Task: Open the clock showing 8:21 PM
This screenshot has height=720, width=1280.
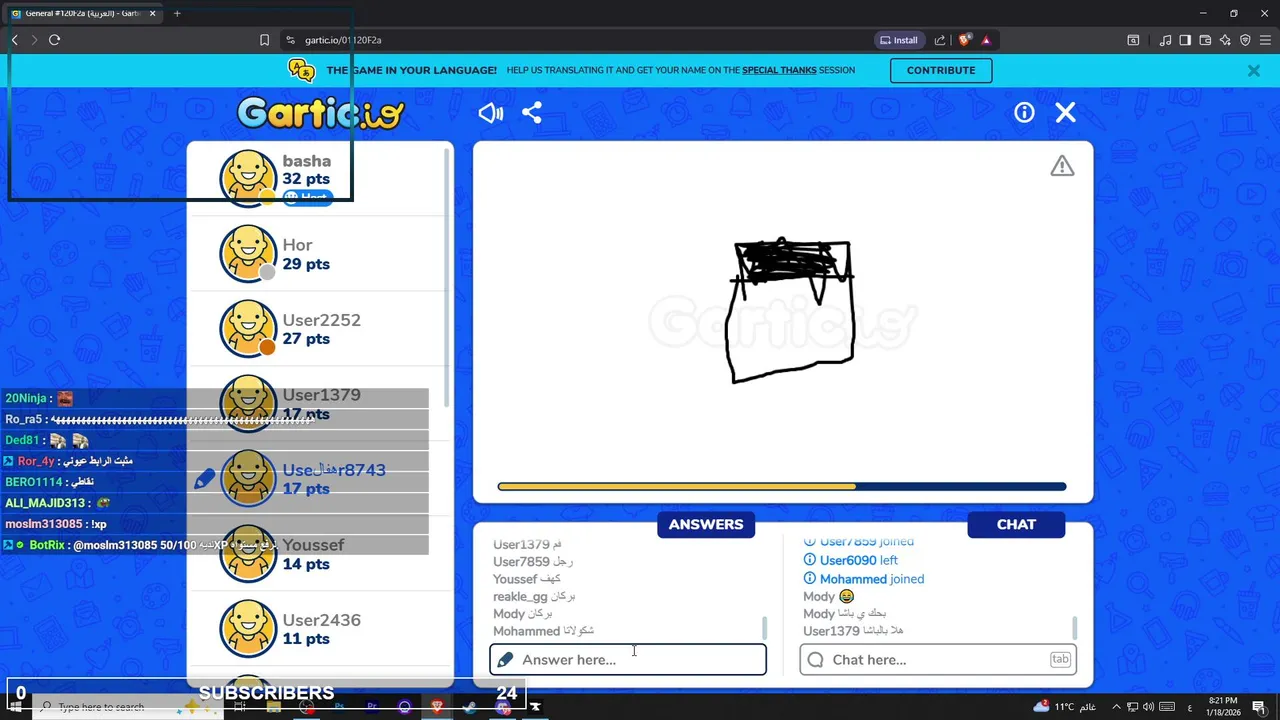Action: click(1222, 707)
